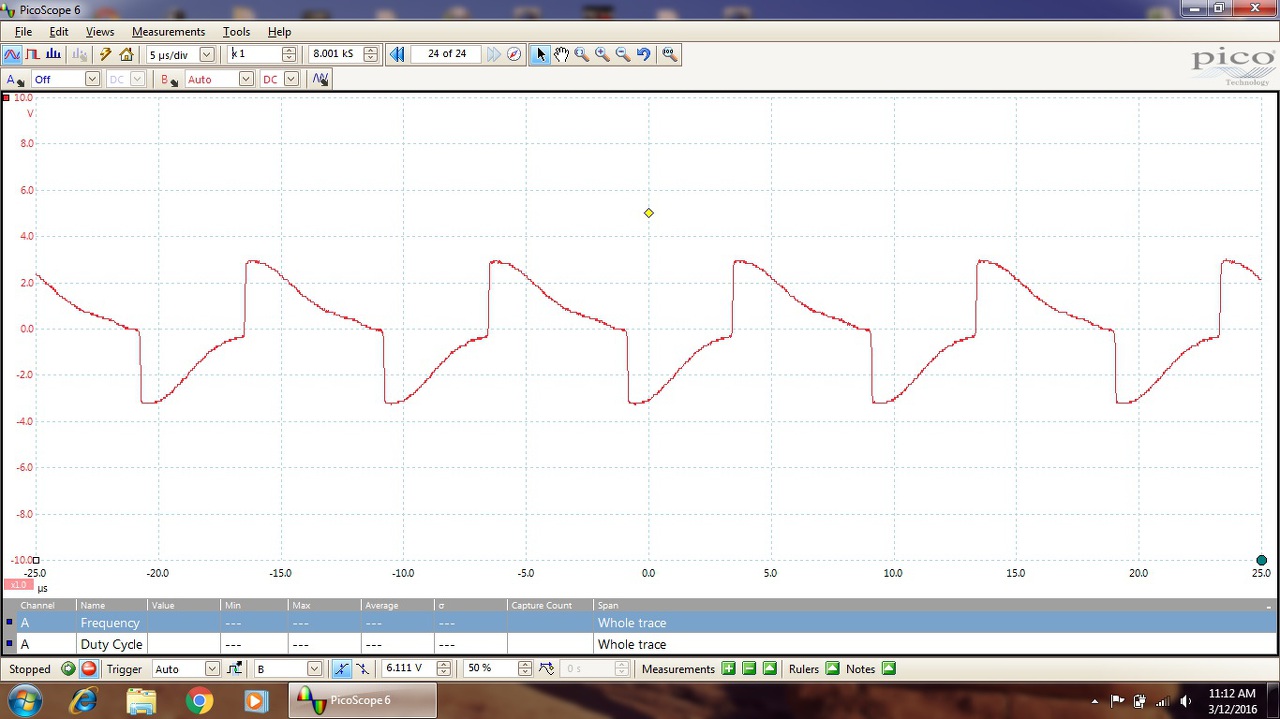Open the Measurements menu
This screenshot has height=719, width=1280.
pos(168,32)
